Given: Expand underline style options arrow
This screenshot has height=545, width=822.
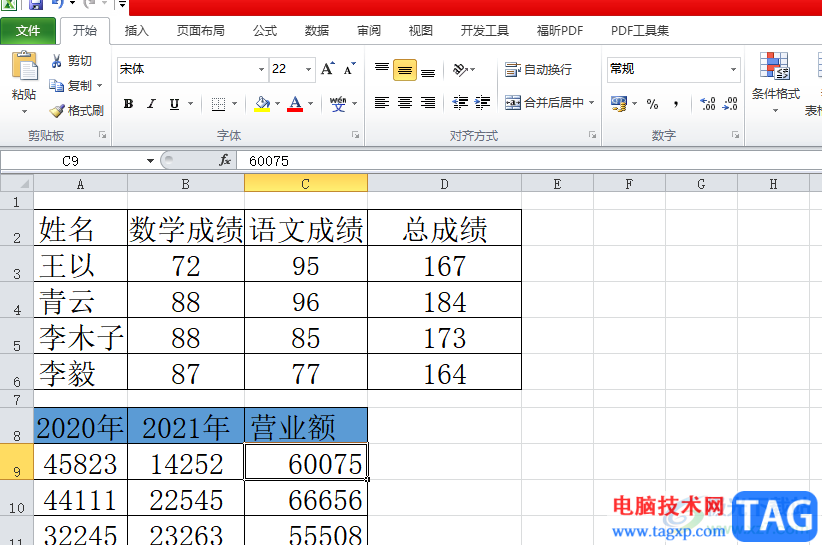Looking at the screenshot, I should click(190, 104).
